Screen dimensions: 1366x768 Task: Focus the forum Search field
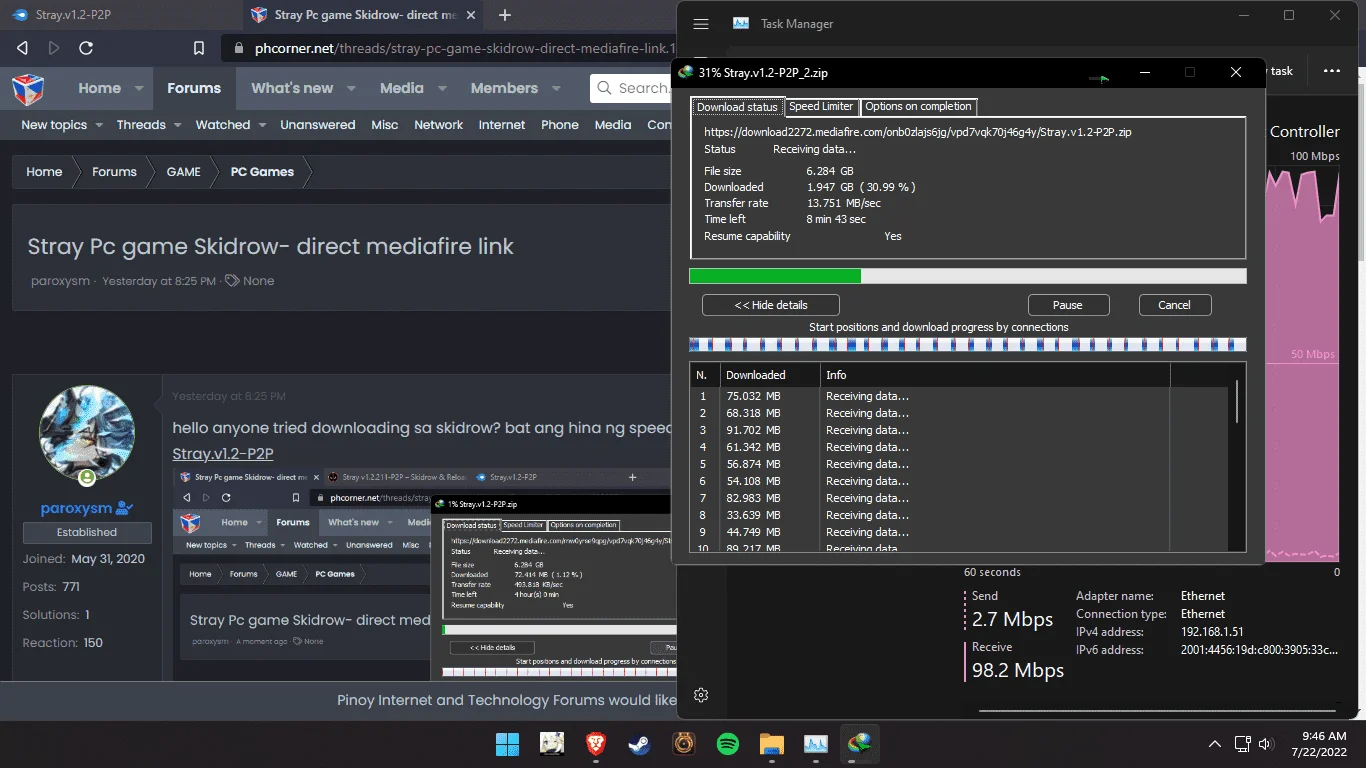pyautogui.click(x=633, y=88)
